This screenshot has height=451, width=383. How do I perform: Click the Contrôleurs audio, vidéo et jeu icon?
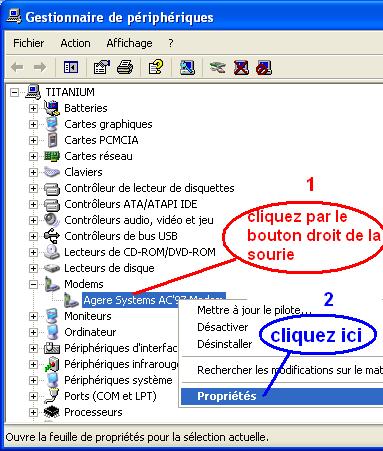(52, 220)
